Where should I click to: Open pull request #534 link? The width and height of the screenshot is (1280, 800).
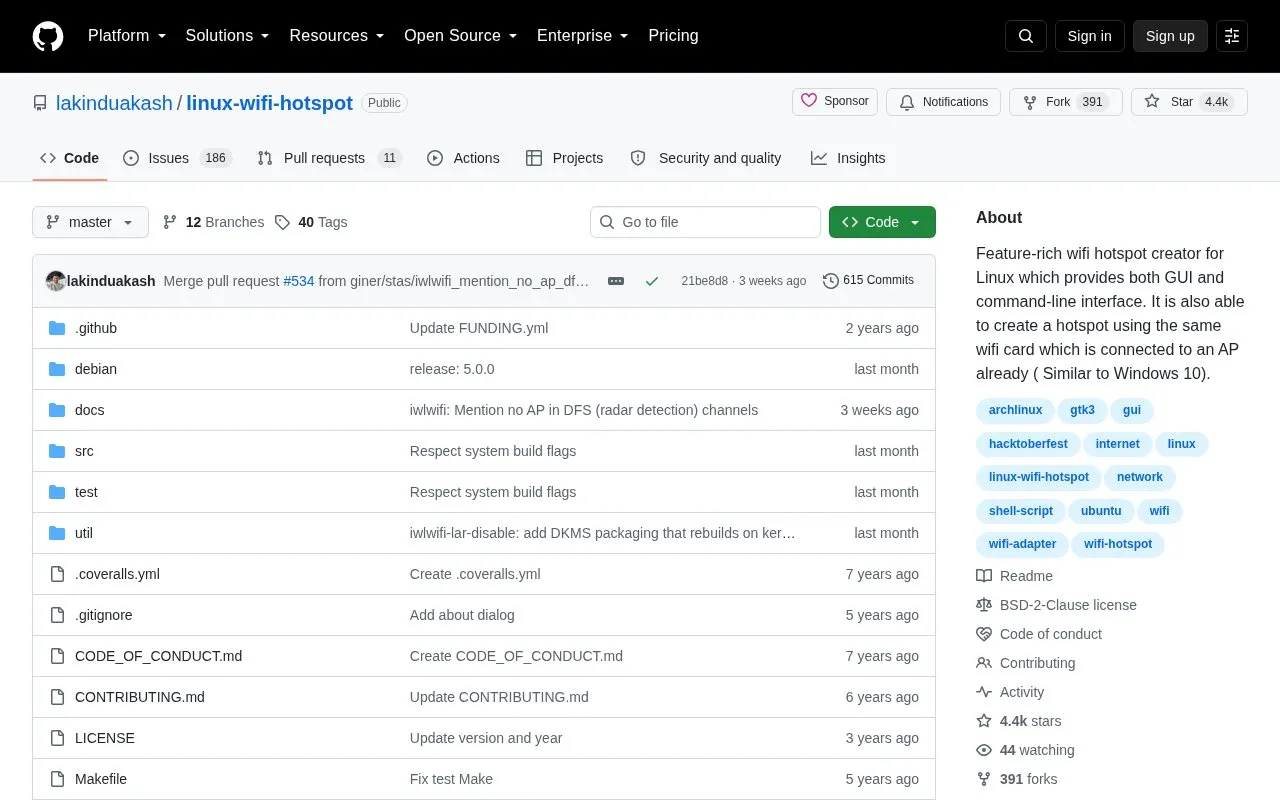299,281
